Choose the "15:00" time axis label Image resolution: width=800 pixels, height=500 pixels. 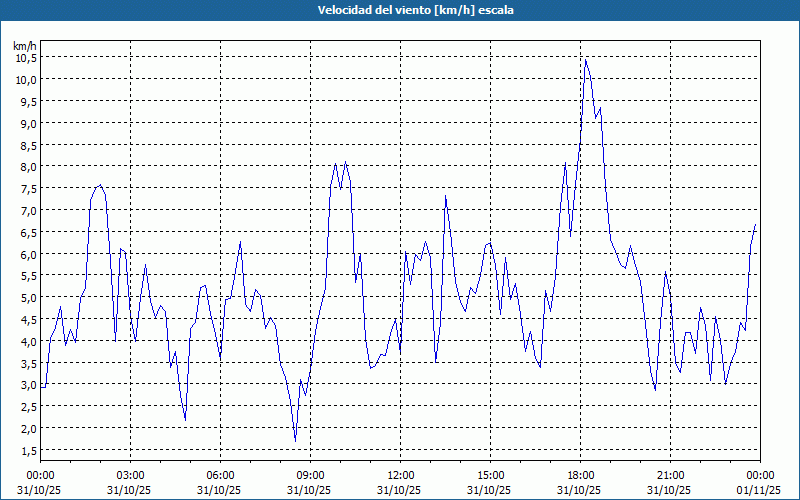[490, 475]
